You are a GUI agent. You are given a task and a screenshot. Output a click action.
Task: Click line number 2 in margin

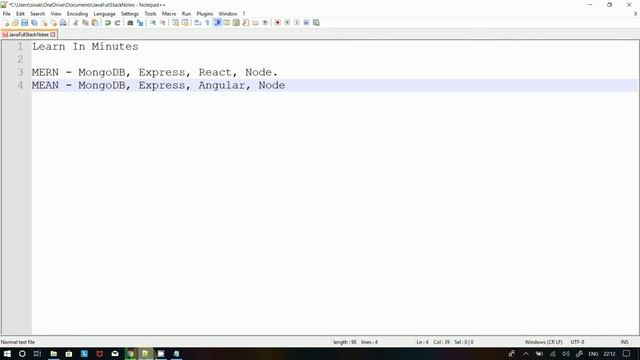tap(20, 60)
